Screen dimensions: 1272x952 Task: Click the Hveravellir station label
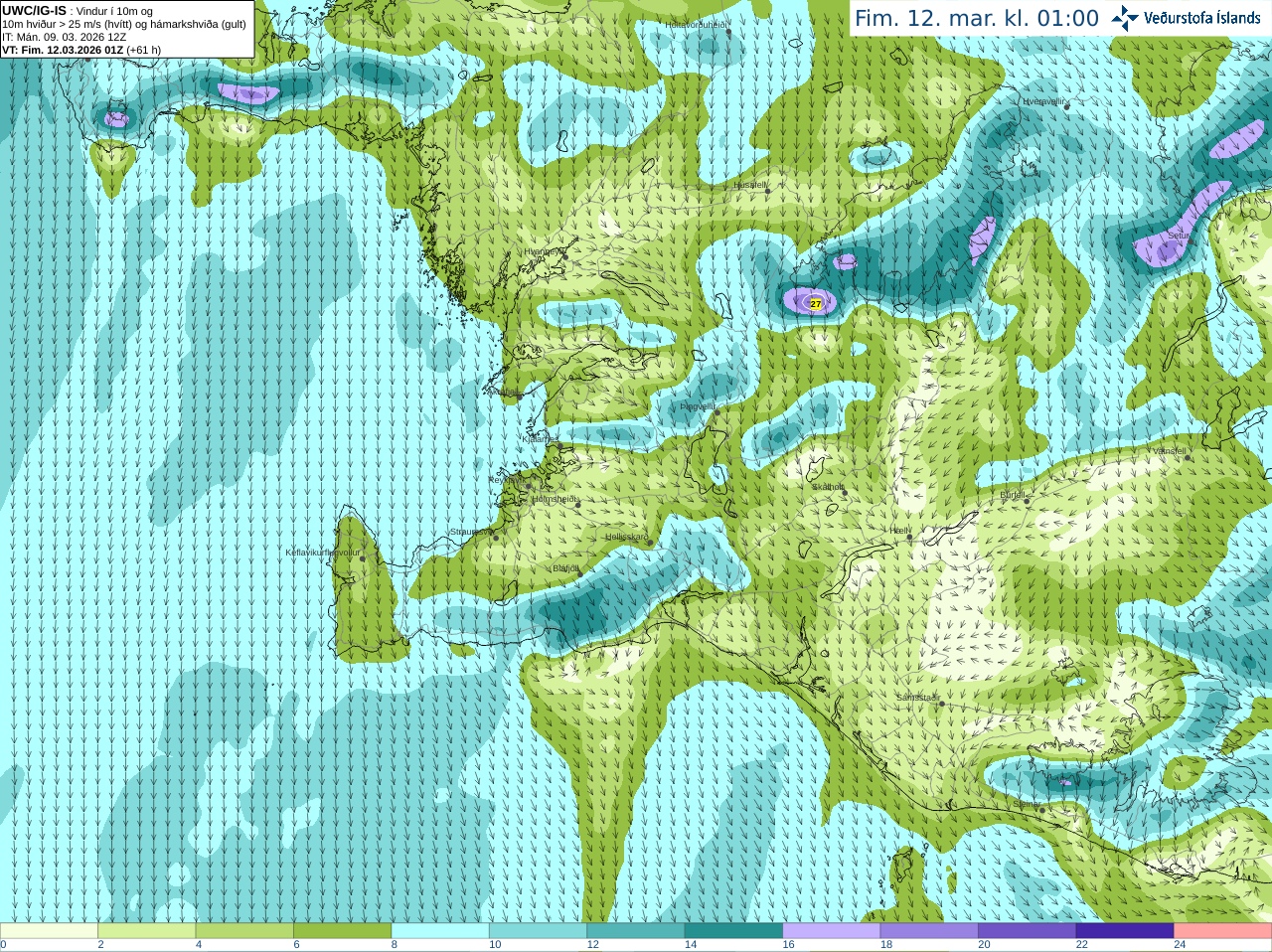coord(1043,101)
